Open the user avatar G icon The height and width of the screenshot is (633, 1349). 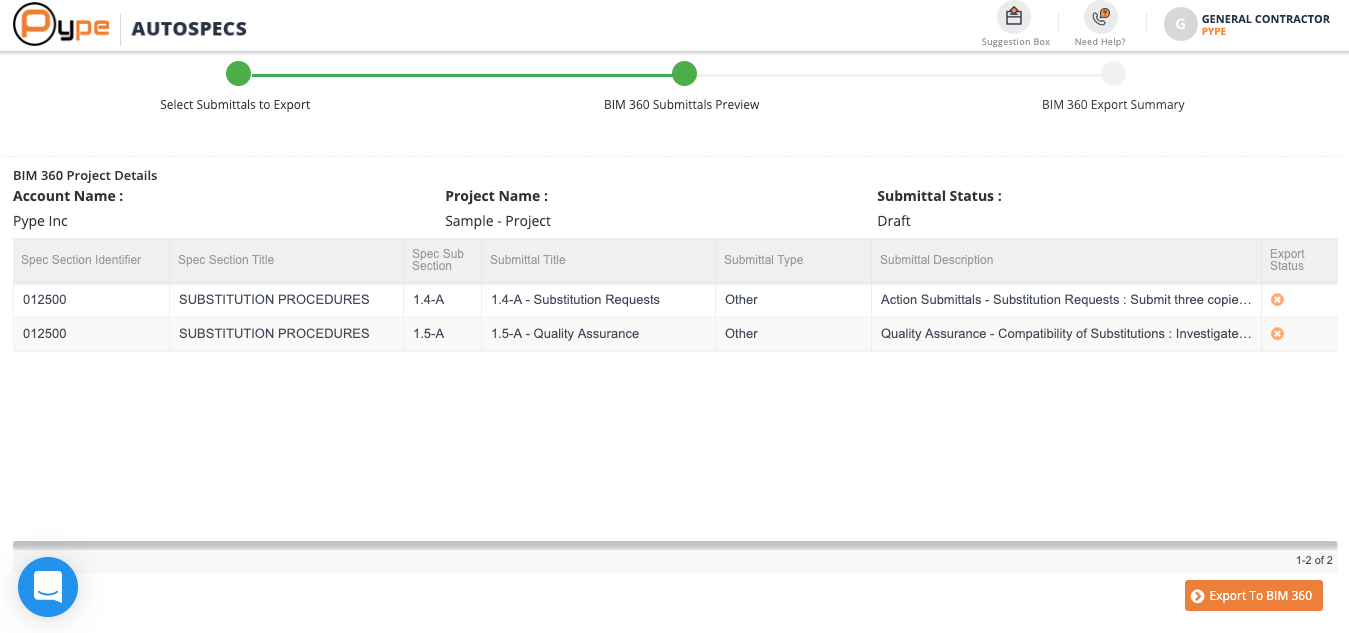(x=1180, y=24)
